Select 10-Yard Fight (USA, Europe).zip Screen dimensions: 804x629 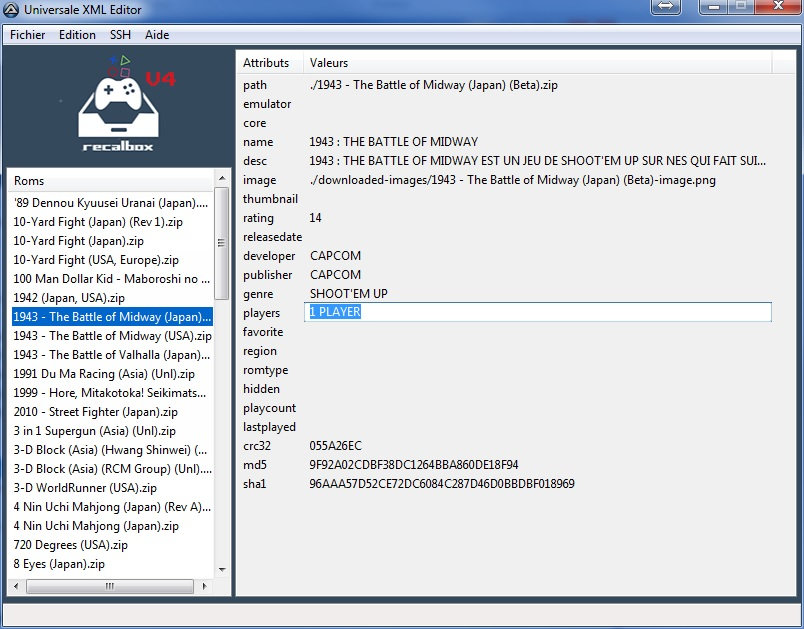click(x=96, y=260)
